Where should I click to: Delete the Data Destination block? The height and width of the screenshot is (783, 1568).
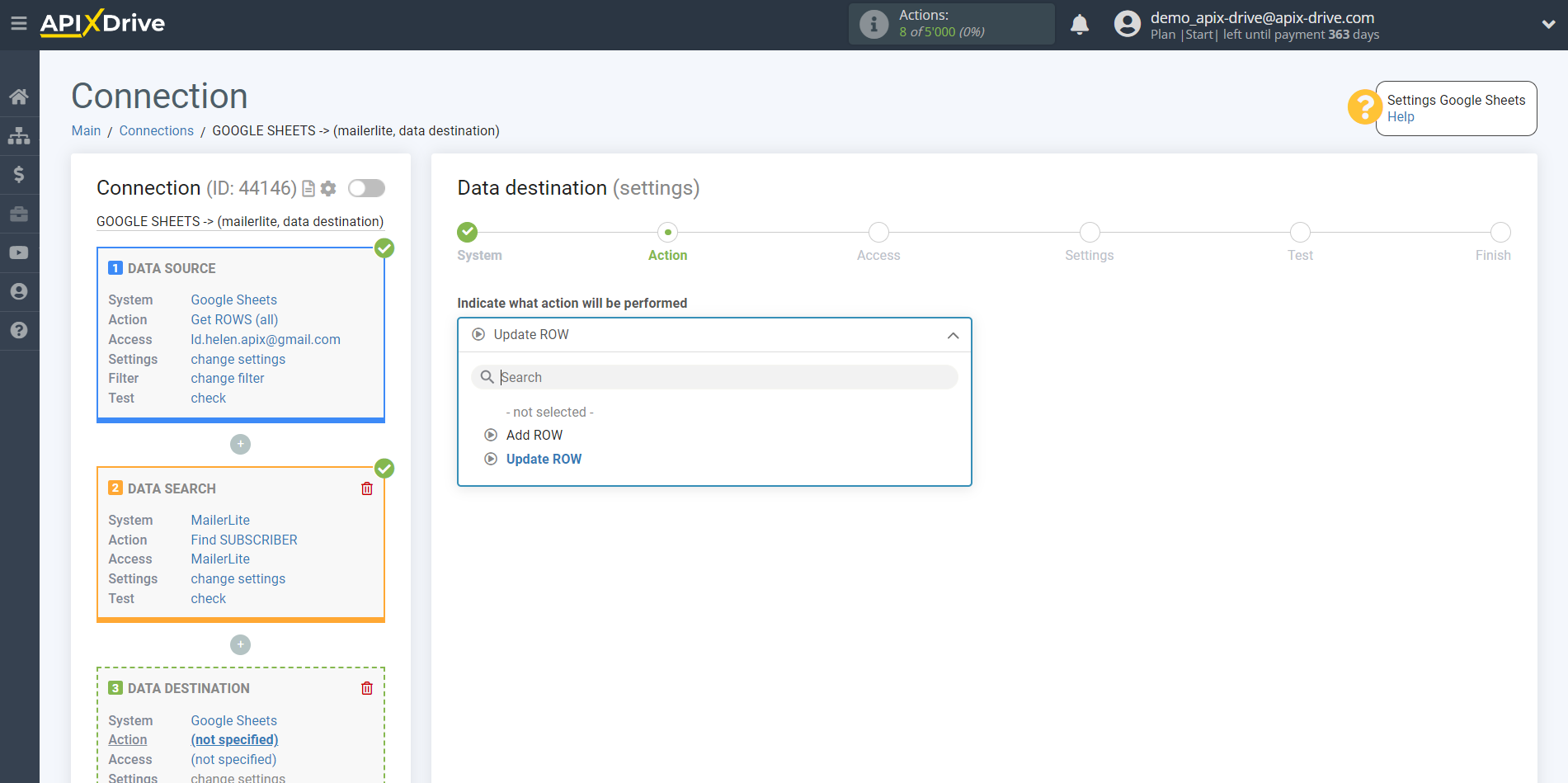click(x=367, y=688)
